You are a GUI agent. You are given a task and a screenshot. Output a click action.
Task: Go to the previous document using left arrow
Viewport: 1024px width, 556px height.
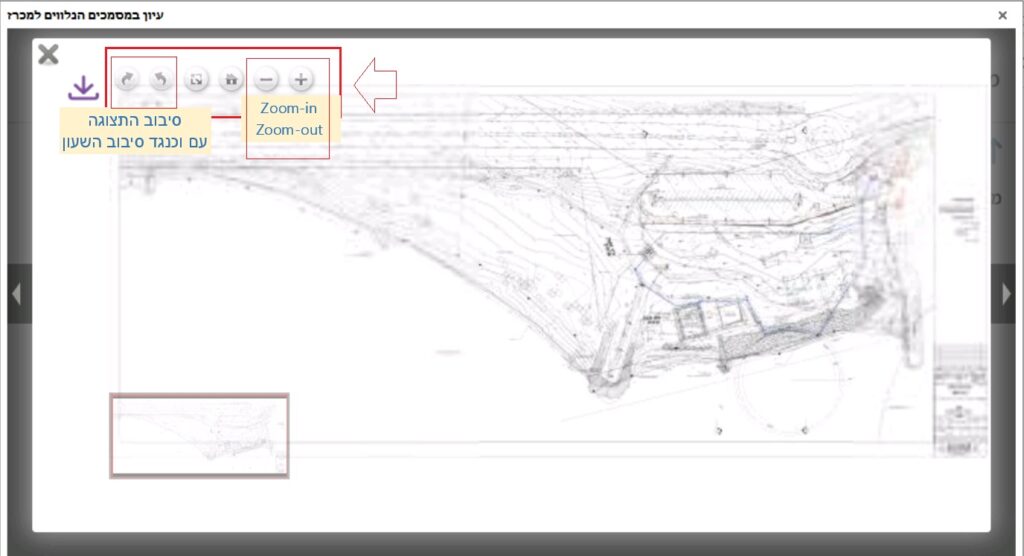coord(16,293)
